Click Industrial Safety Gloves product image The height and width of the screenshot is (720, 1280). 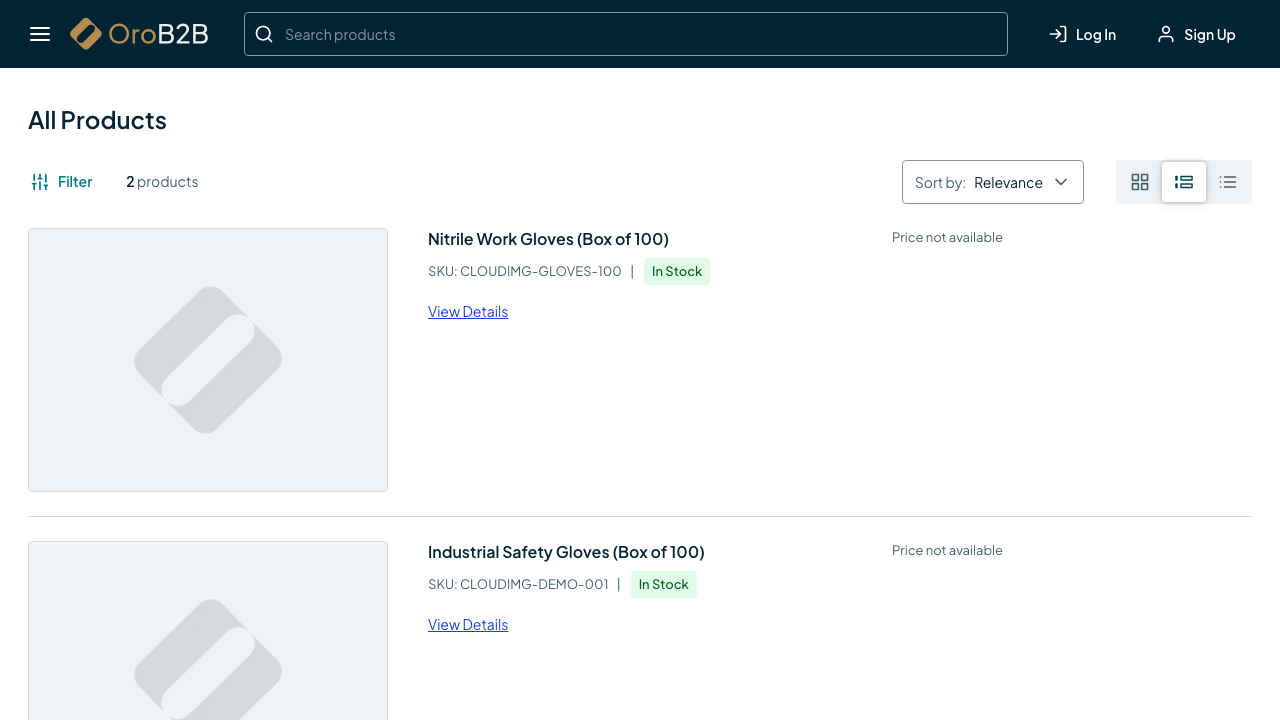pos(208,631)
